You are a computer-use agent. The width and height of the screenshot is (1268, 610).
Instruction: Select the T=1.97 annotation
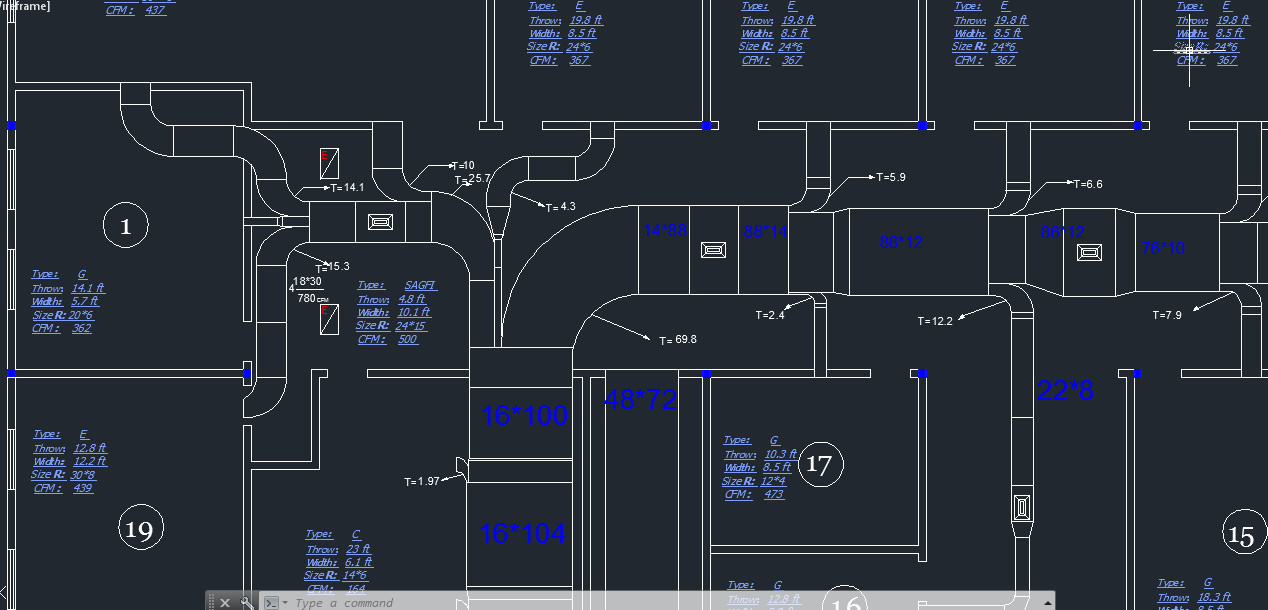(x=422, y=481)
